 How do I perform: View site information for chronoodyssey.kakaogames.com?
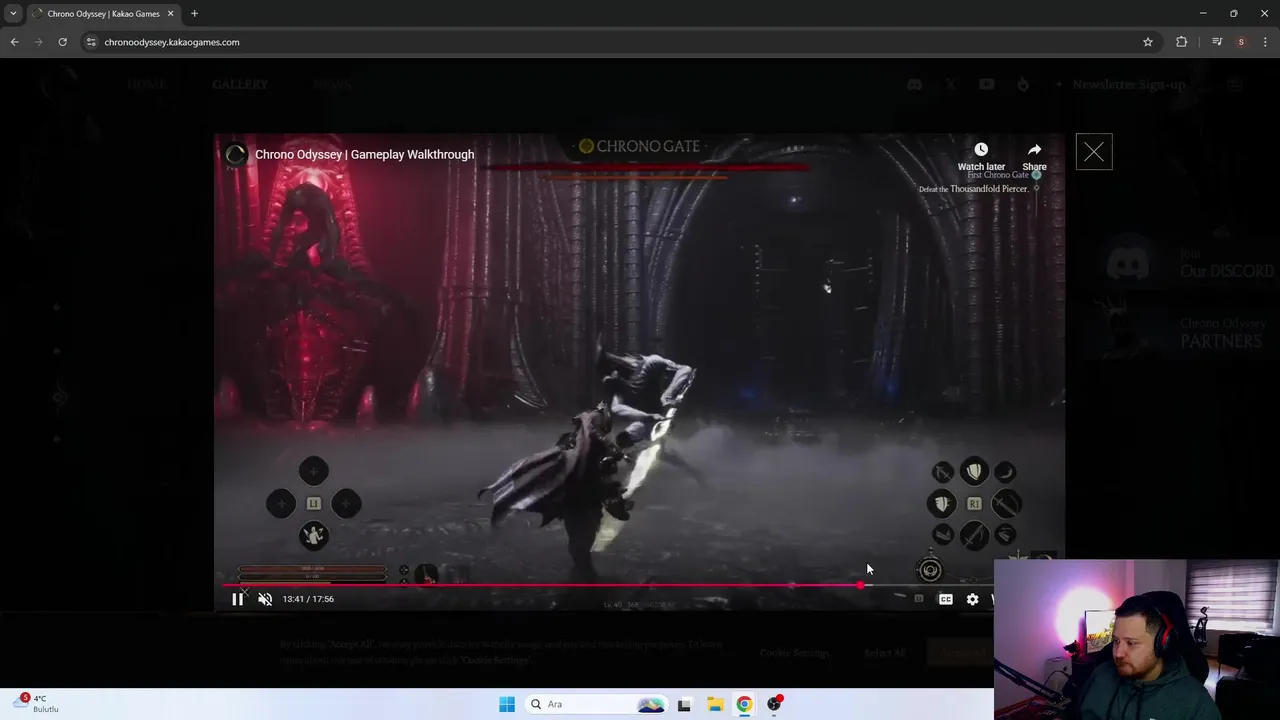91,42
